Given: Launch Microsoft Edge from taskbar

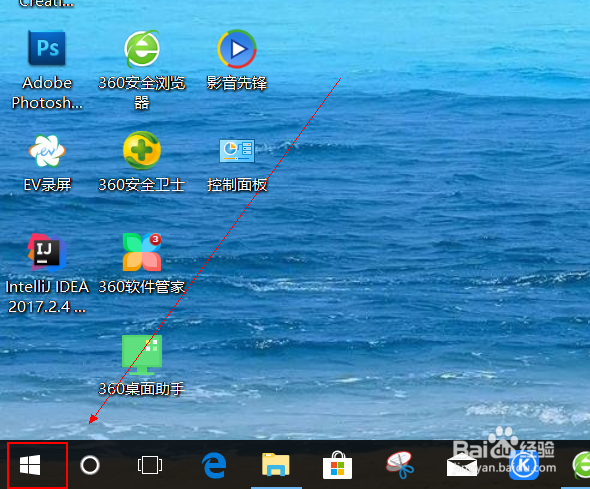Looking at the screenshot, I should tap(214, 465).
